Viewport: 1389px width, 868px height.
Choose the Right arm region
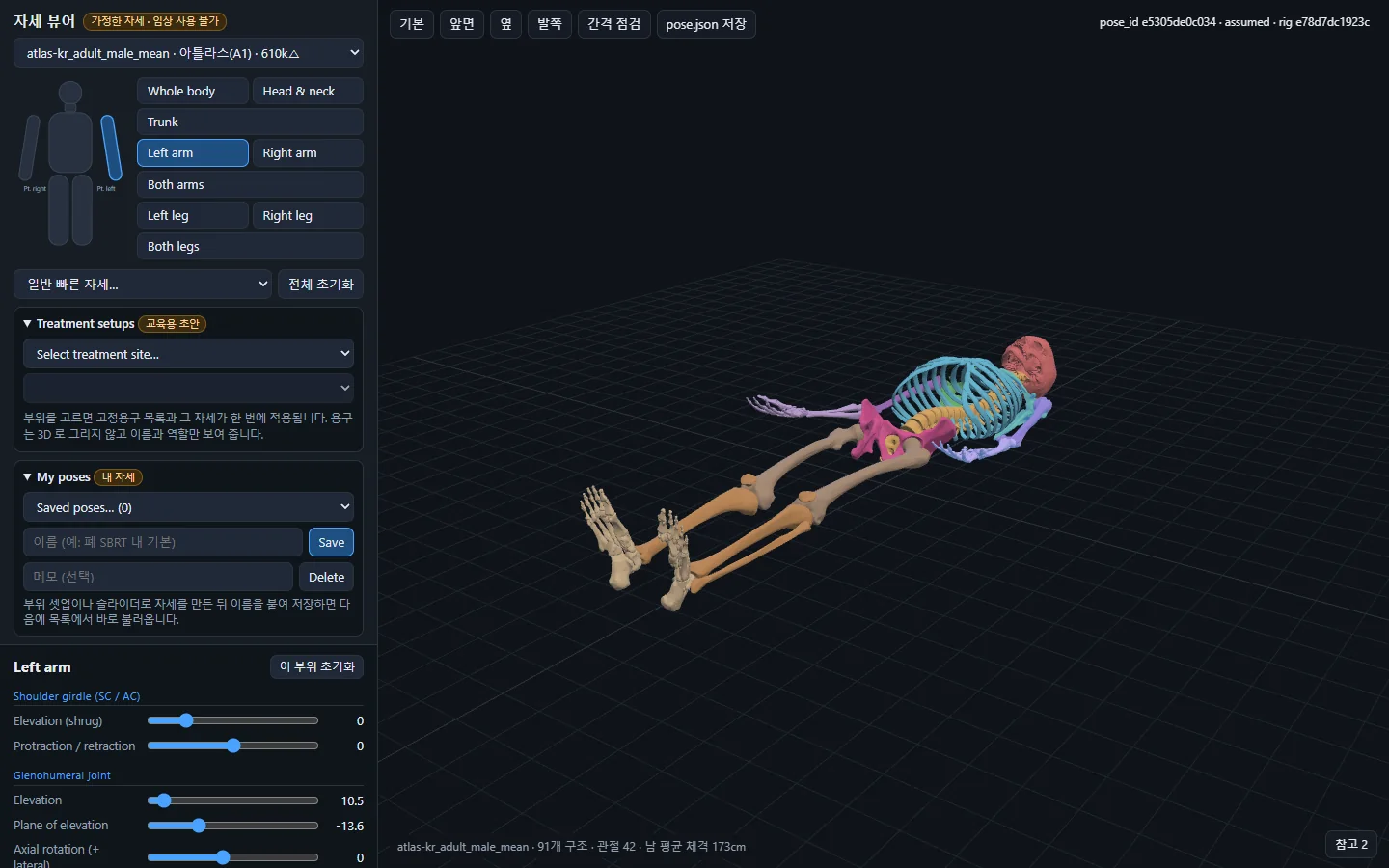pos(308,152)
